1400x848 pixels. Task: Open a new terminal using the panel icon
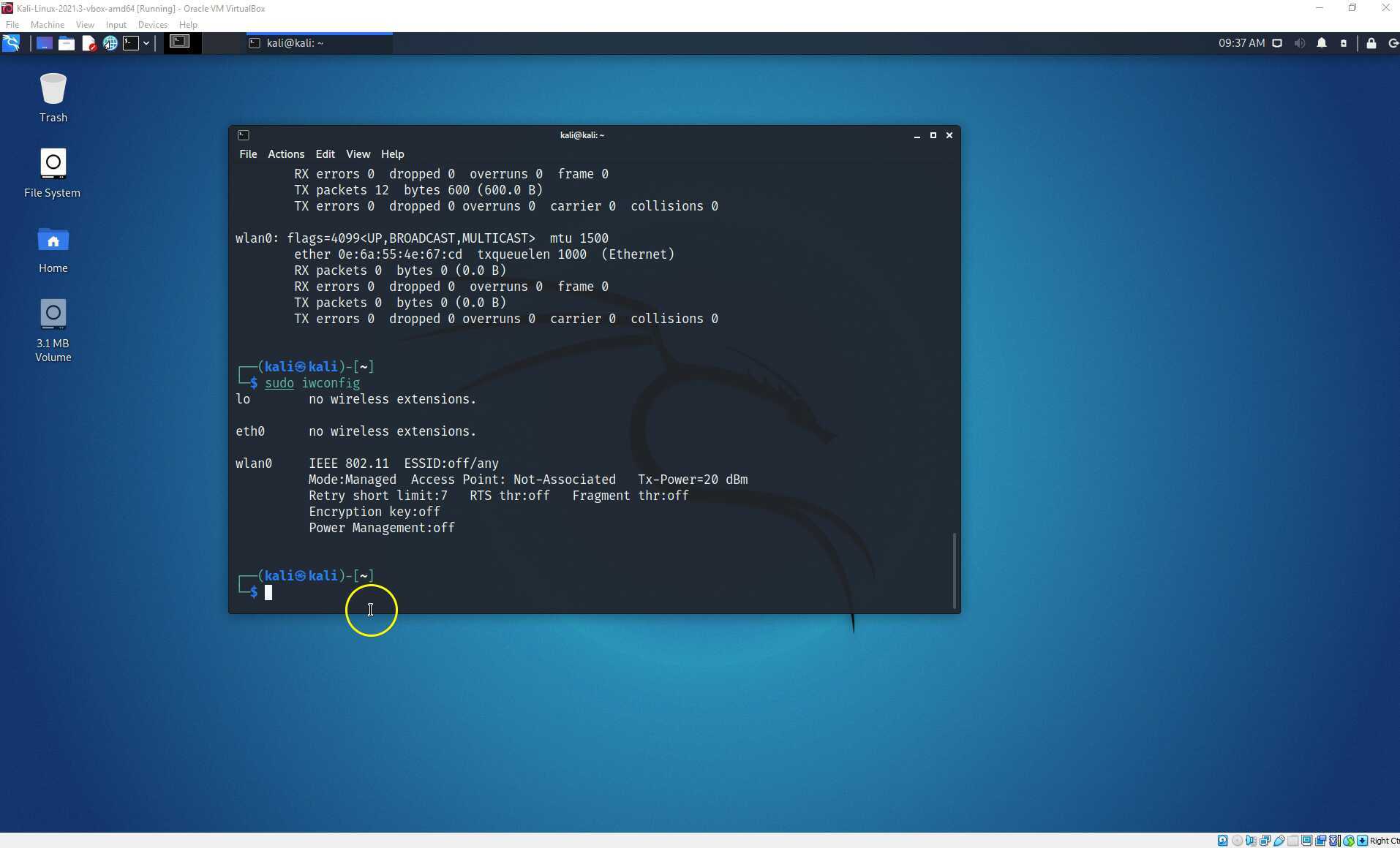point(131,42)
